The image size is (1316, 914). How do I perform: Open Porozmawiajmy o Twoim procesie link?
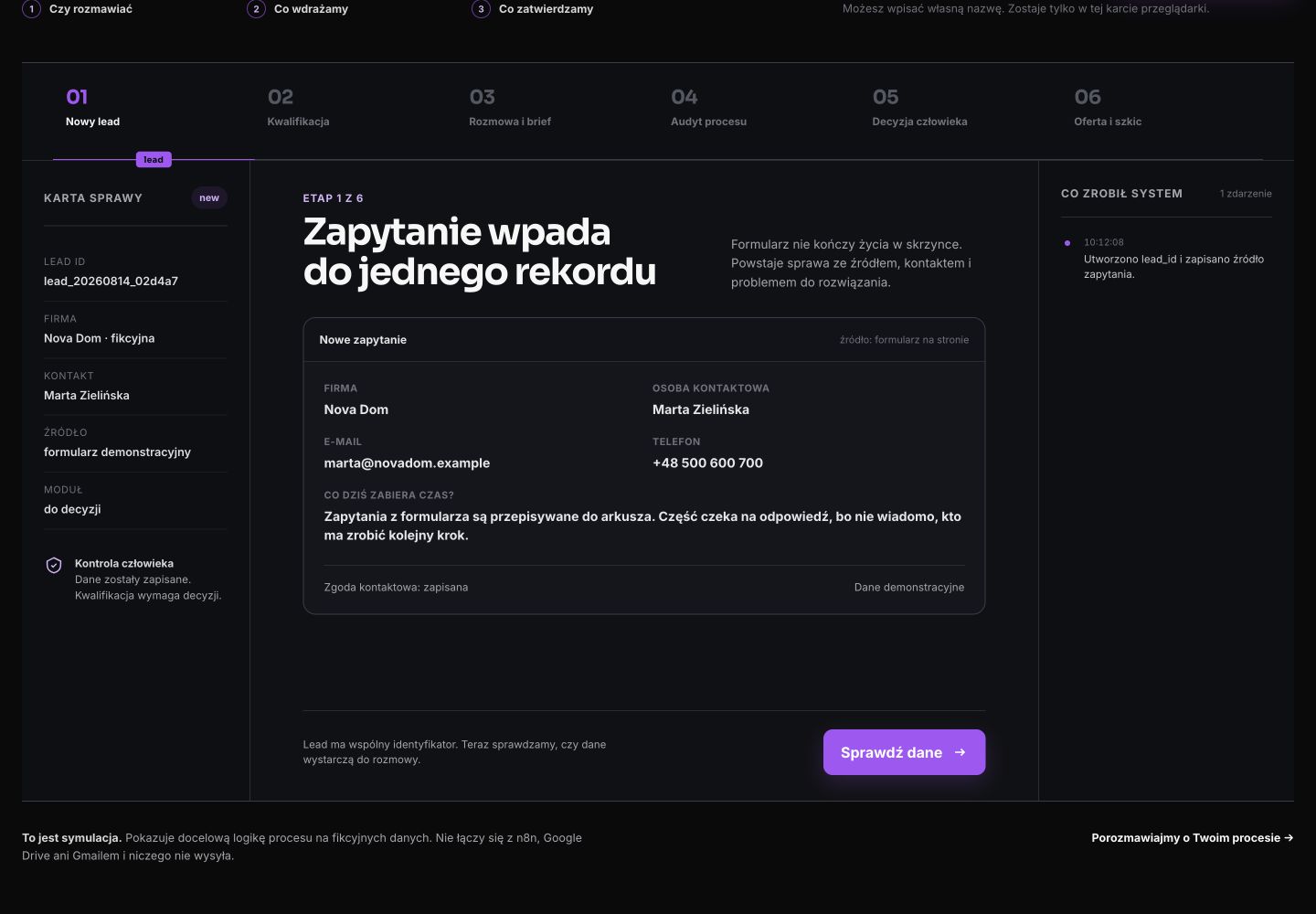(1192, 837)
